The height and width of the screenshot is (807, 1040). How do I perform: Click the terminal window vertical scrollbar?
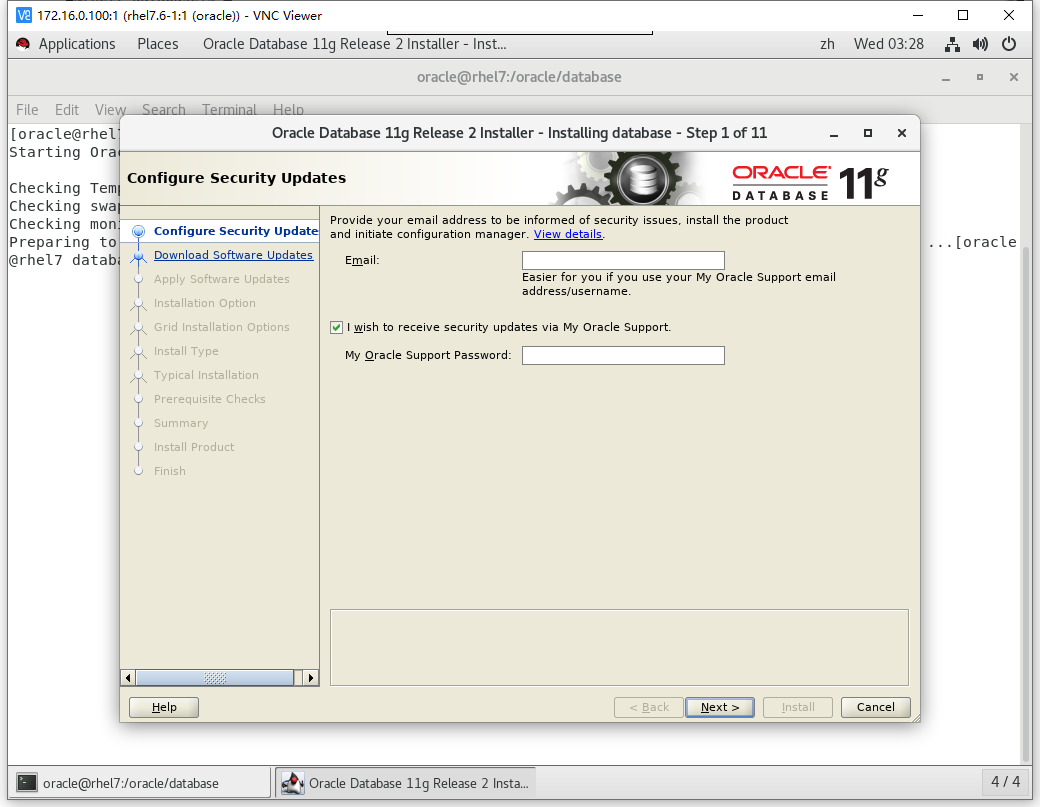point(1027,504)
